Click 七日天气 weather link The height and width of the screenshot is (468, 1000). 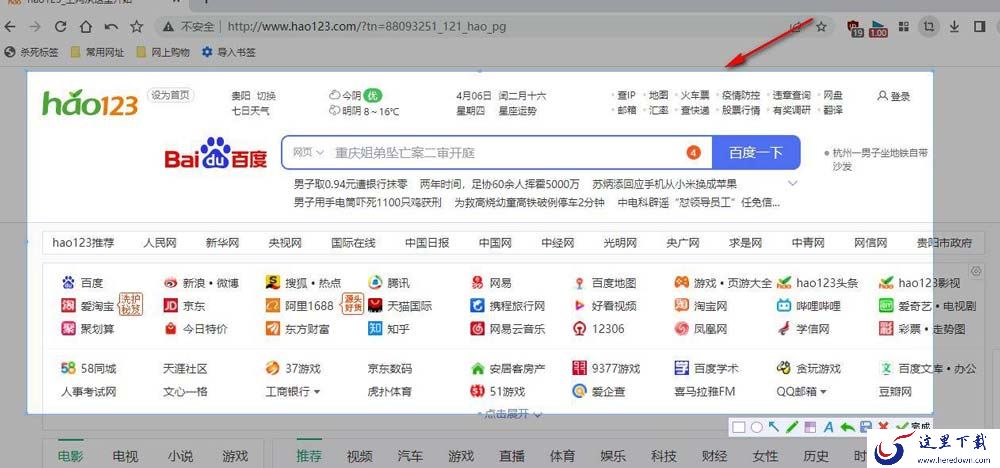pos(250,111)
